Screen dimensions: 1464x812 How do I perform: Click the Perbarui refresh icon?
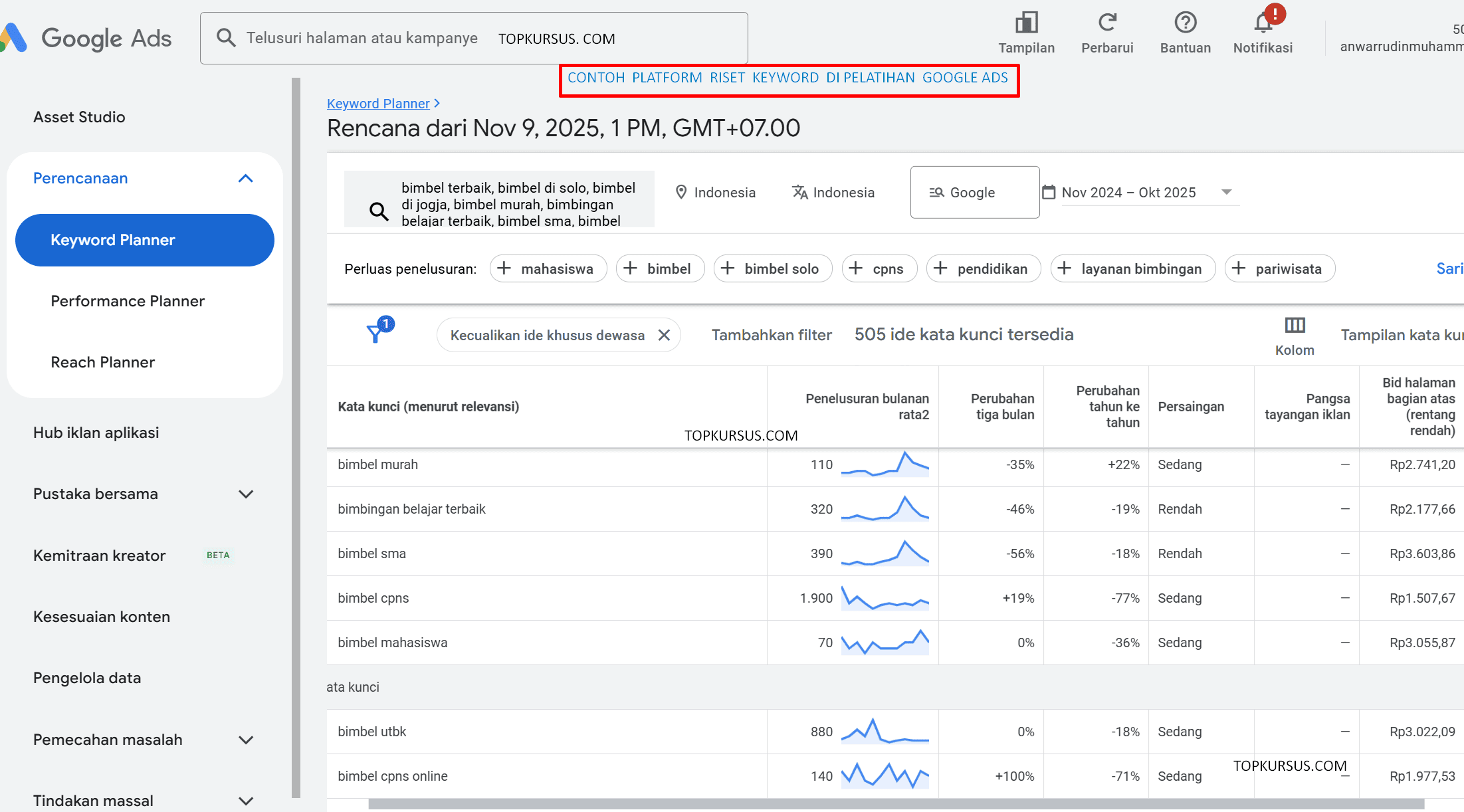1106,23
